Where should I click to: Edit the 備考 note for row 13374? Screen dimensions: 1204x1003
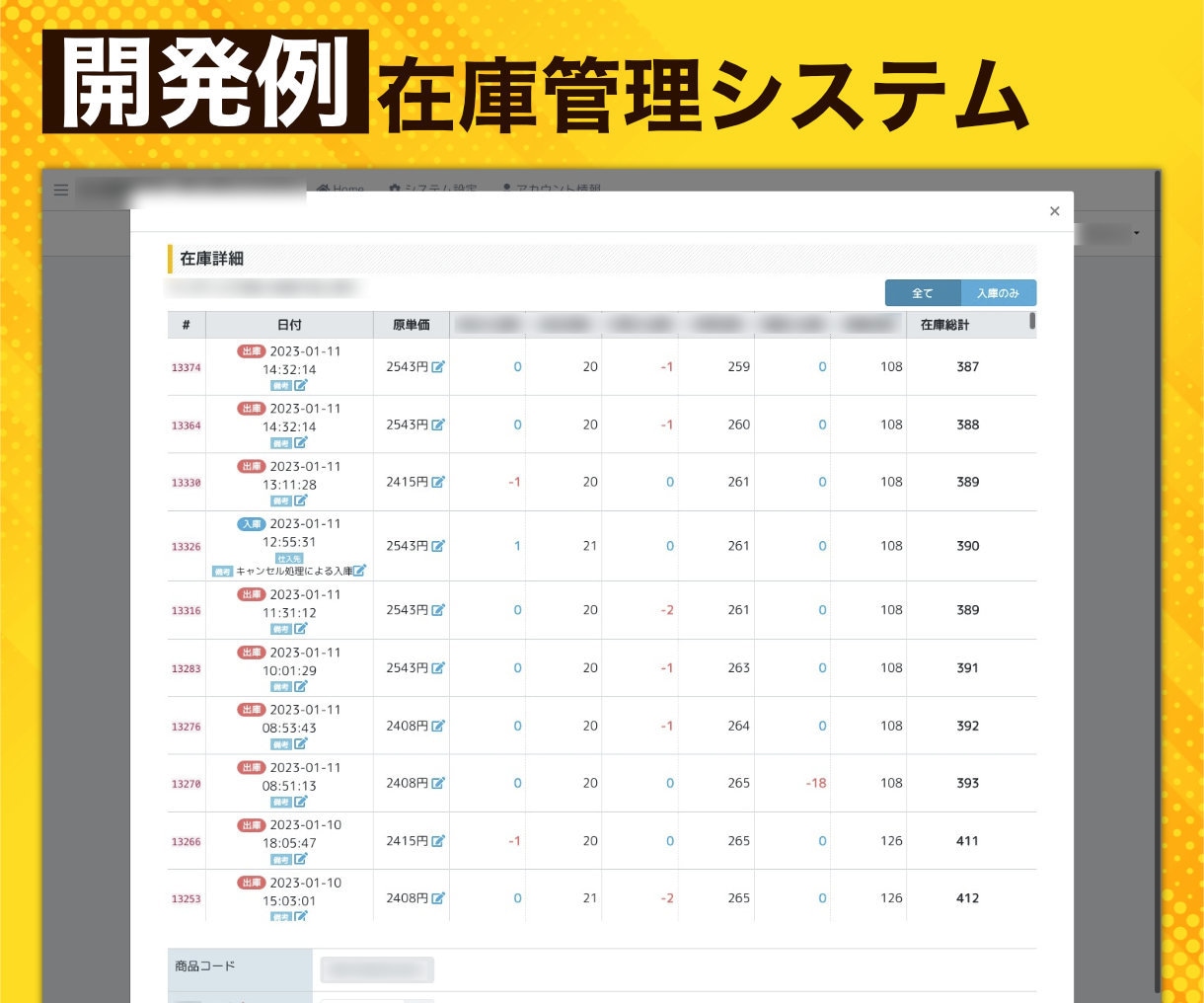tap(301, 386)
